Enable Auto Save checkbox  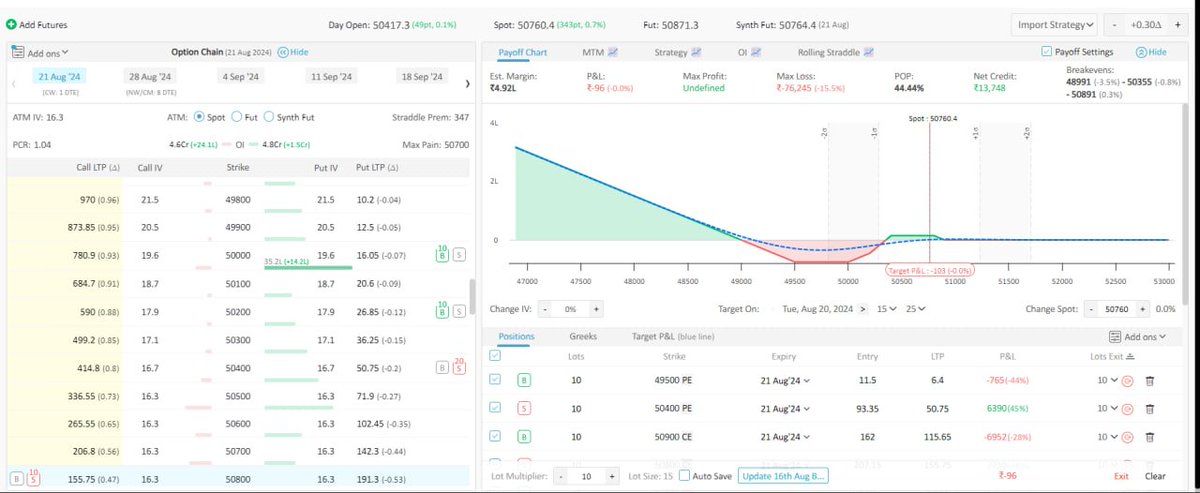684,476
